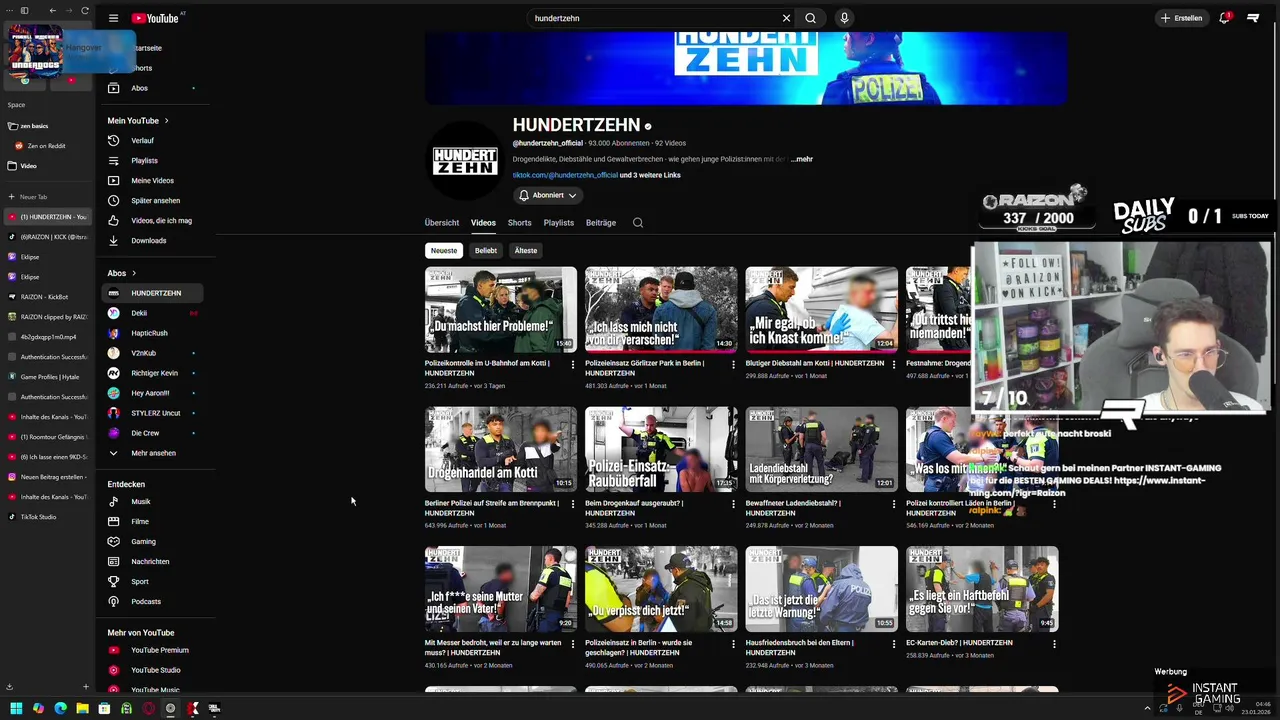
Task: Open Später ansehen list
Action: 153,200
